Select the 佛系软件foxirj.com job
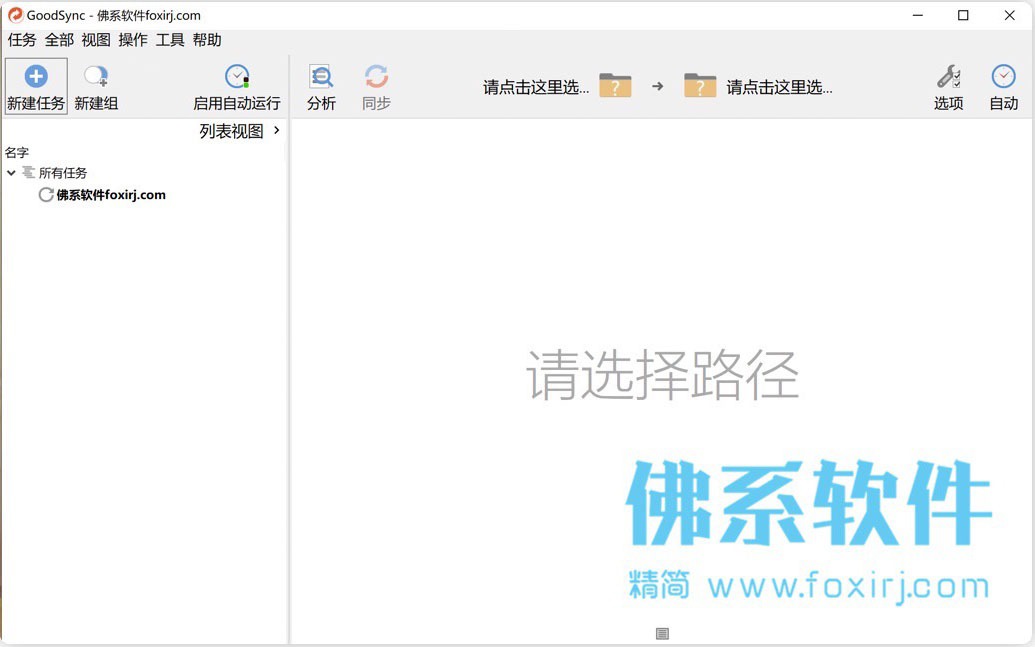Viewport: 1035px width, 647px height. coord(102,195)
